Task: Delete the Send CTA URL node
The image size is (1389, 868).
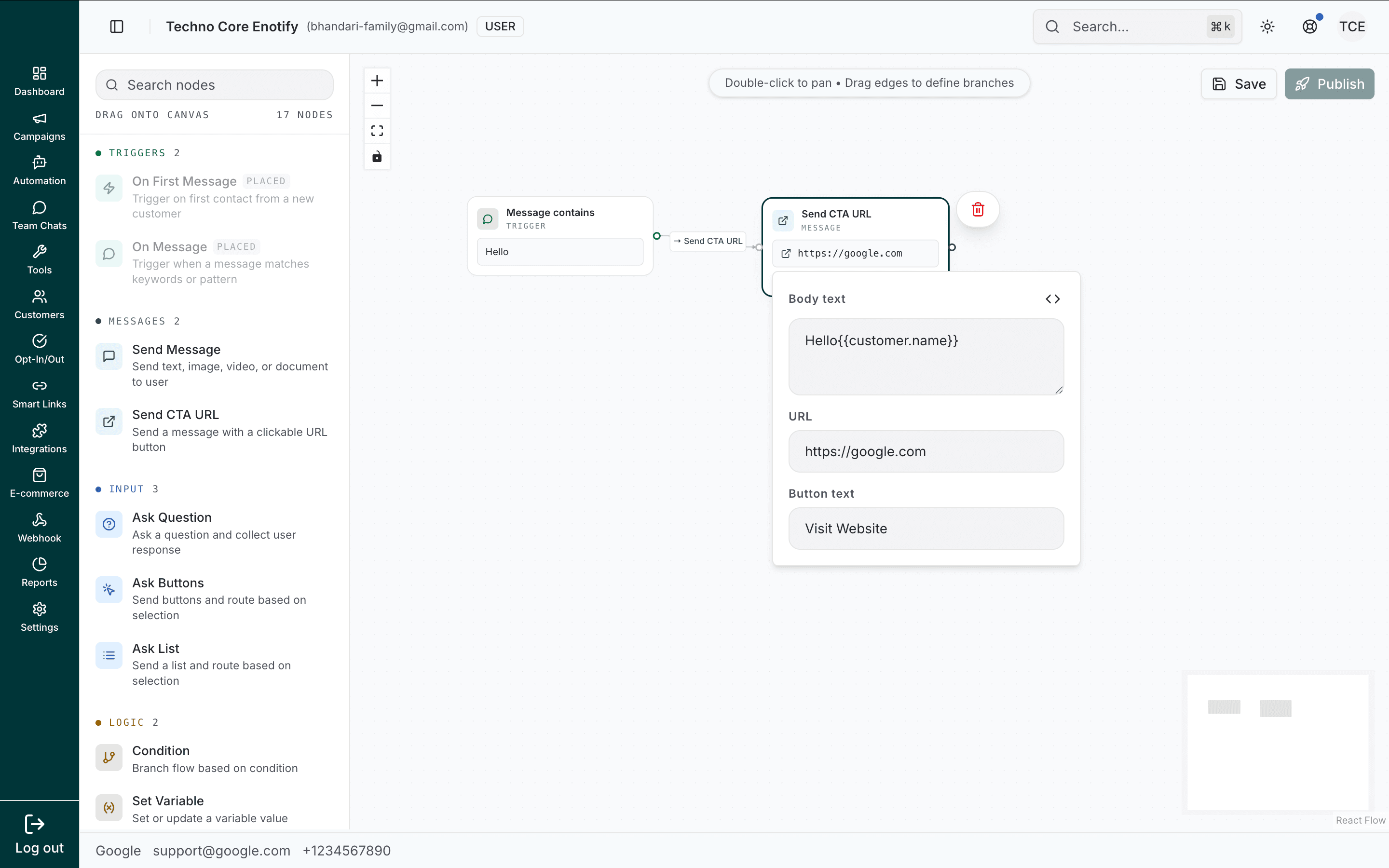Action: click(x=978, y=210)
